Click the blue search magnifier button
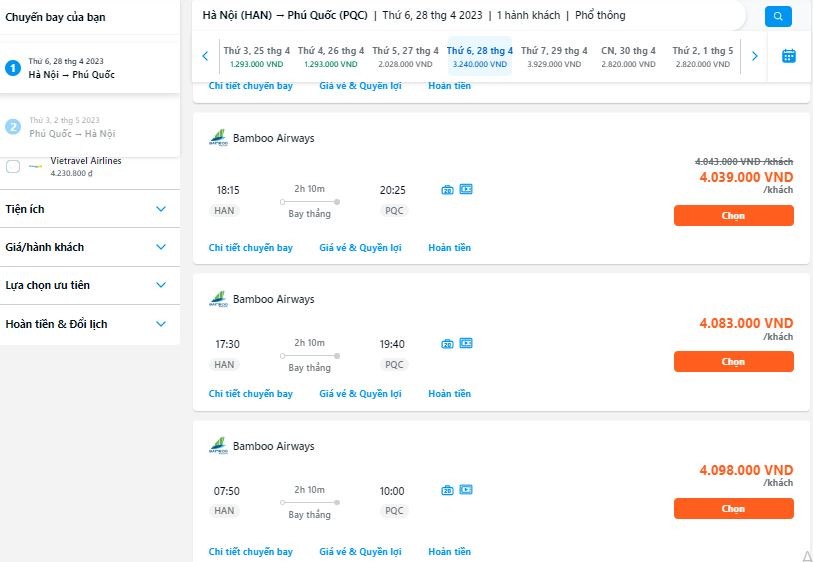 778,16
